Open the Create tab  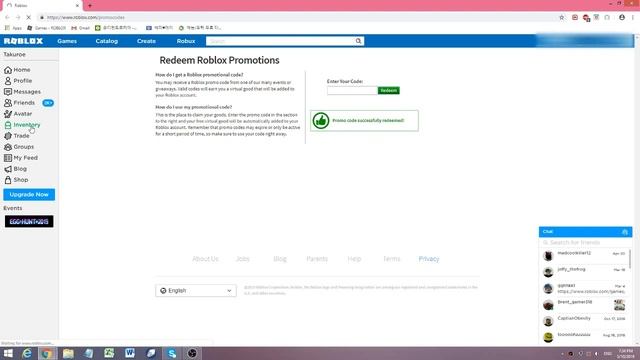tap(146, 41)
